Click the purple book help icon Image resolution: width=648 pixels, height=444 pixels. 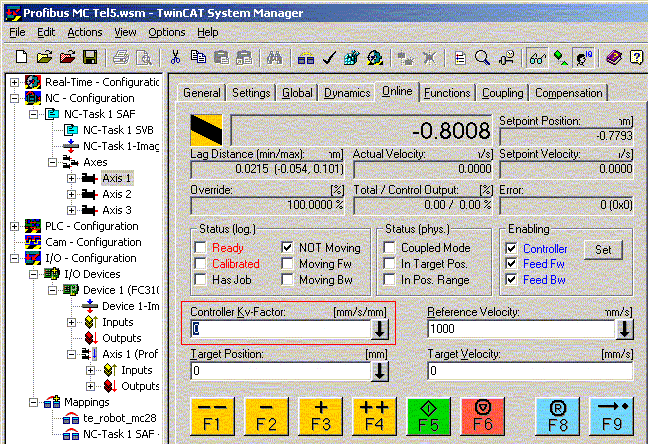pyautogui.click(x=614, y=57)
